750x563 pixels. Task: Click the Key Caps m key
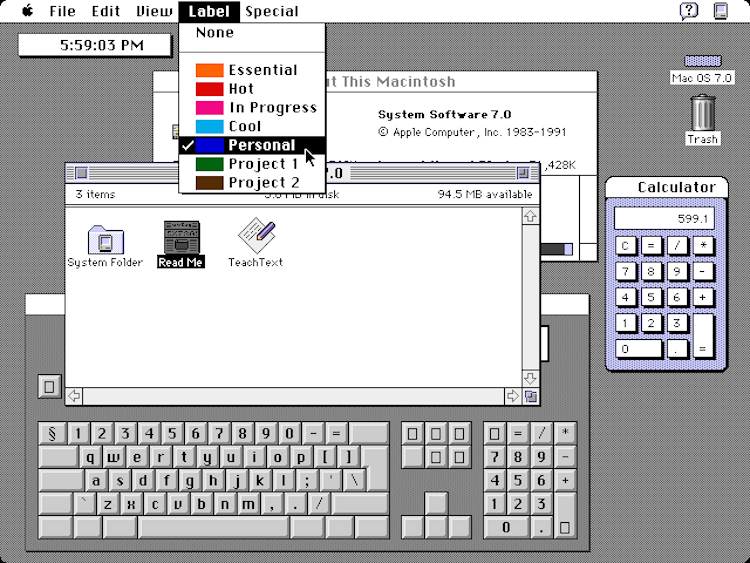[248, 504]
